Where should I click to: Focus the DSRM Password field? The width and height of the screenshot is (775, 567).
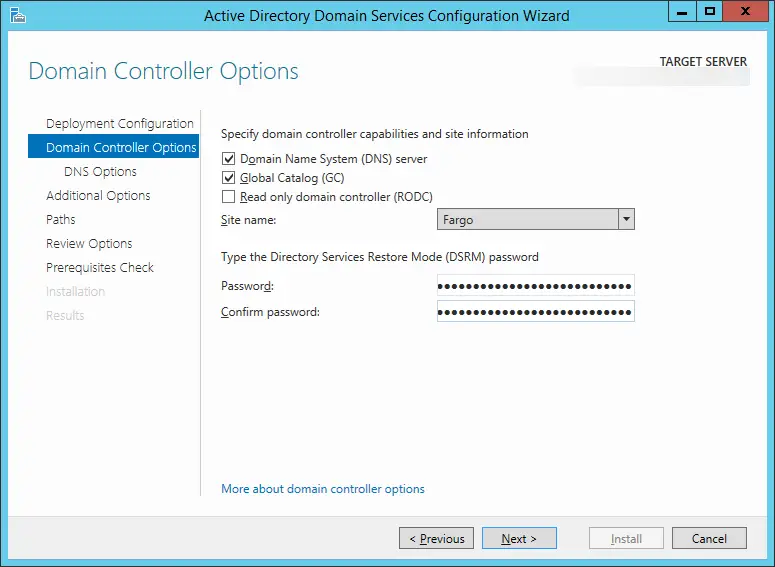[536, 286]
